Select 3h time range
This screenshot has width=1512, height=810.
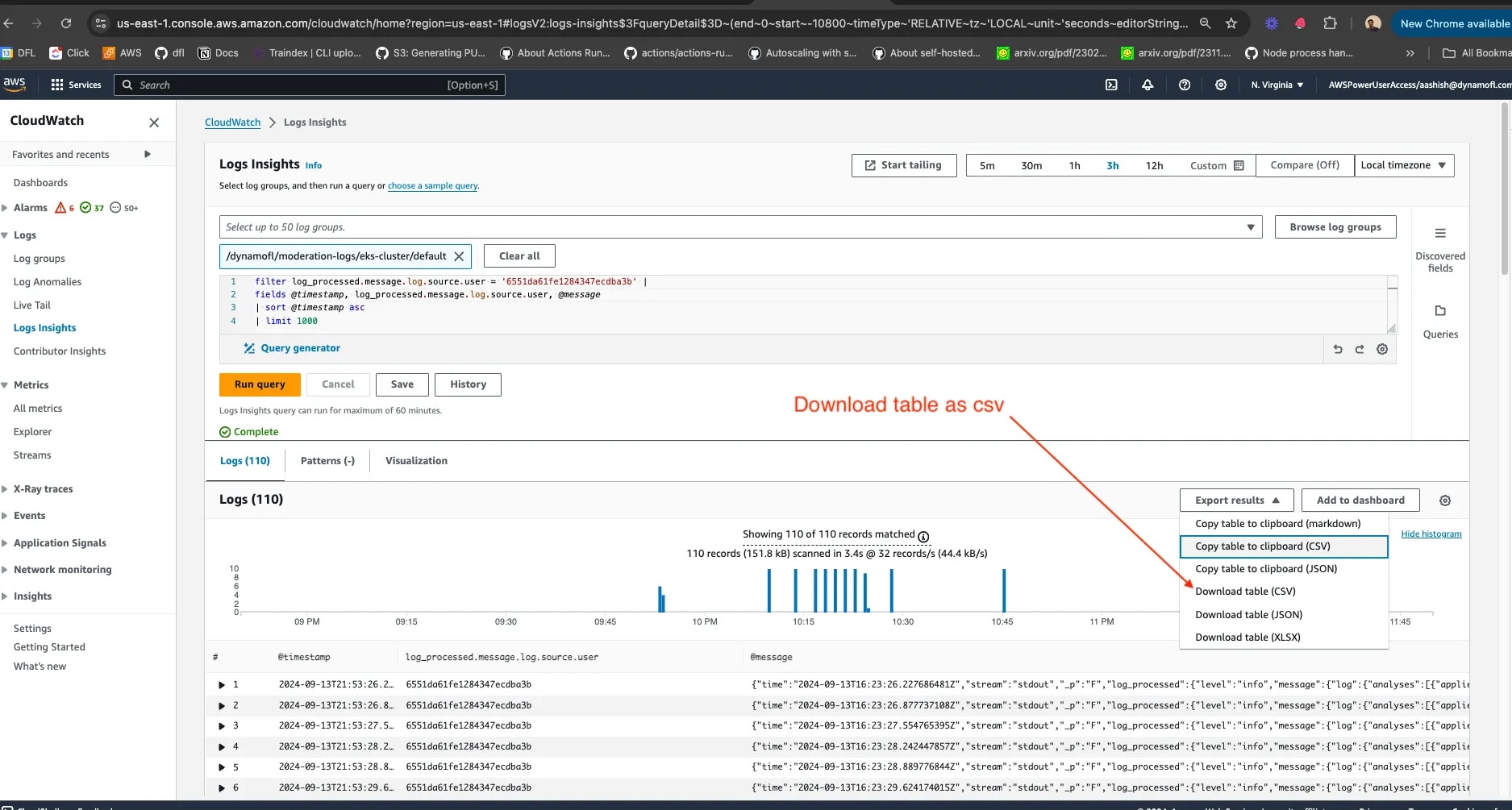[1112, 165]
